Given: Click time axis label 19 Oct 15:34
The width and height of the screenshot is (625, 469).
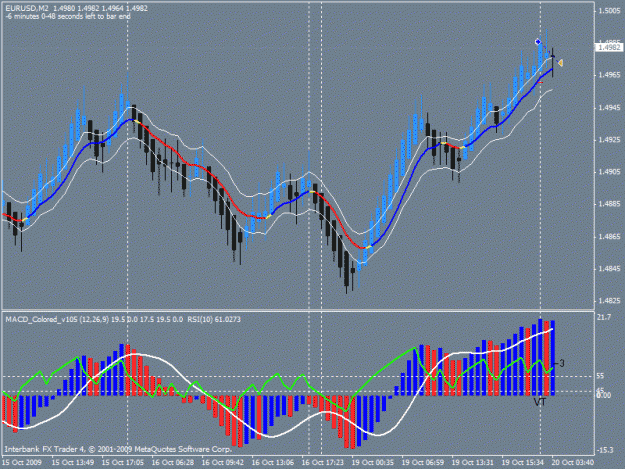Looking at the screenshot, I should (523, 463).
